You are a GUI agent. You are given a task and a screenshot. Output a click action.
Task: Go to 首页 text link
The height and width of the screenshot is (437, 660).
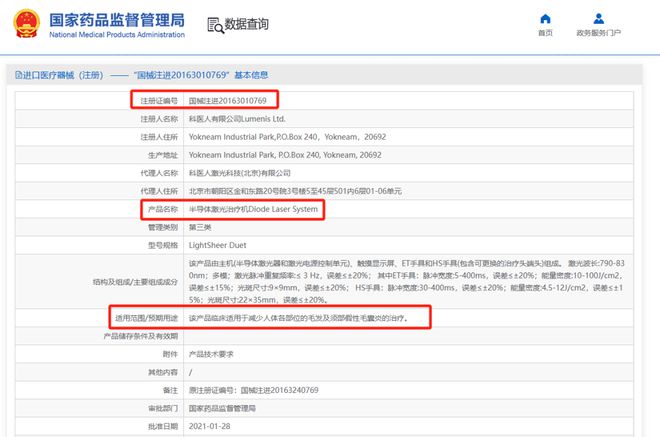tap(544, 33)
